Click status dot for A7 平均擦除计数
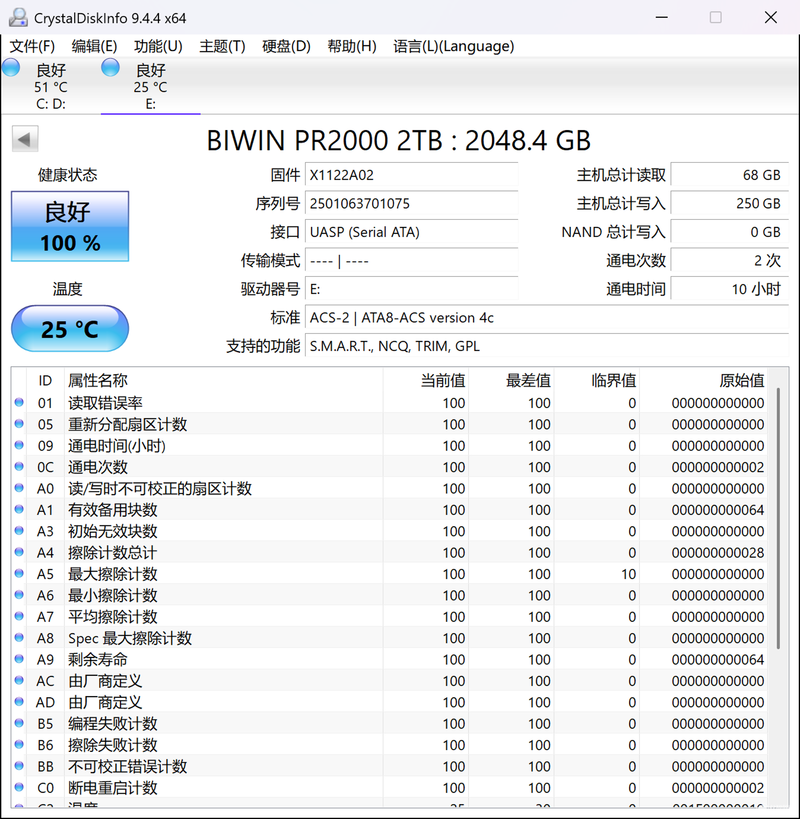The height and width of the screenshot is (819, 800). click(19, 616)
